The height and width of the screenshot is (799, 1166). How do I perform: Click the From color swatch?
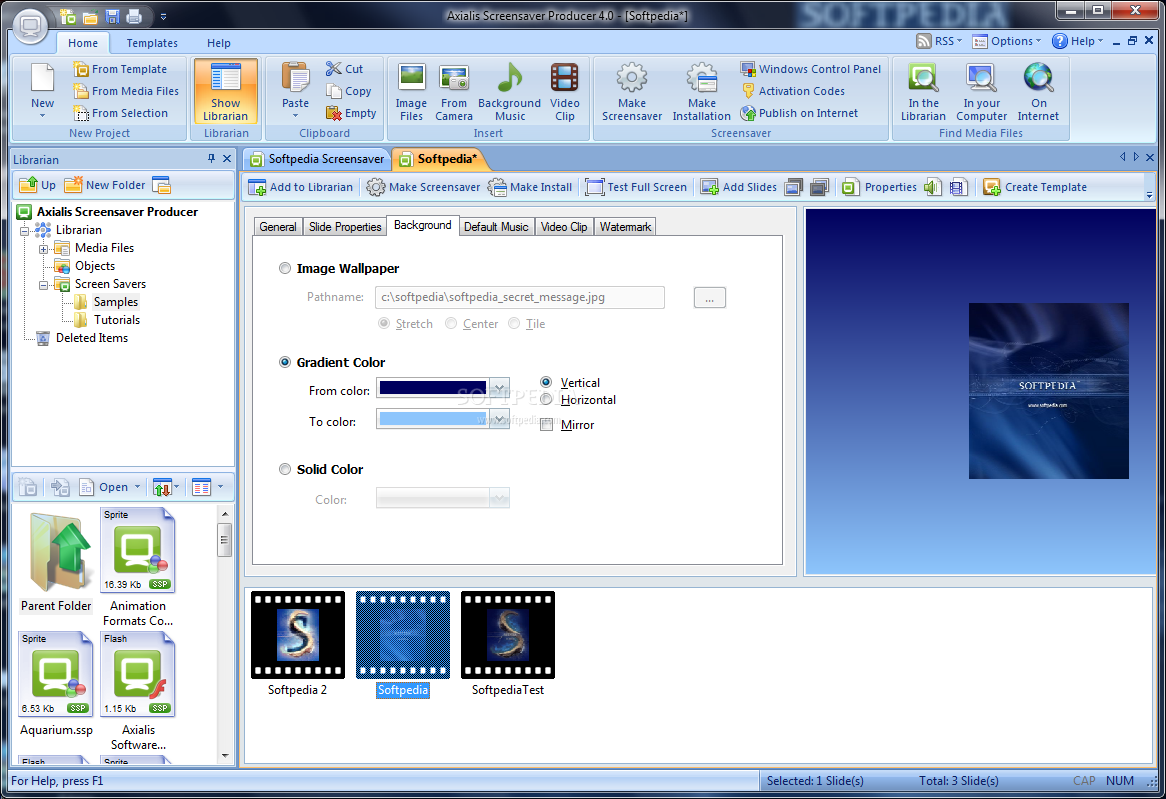click(x=433, y=388)
